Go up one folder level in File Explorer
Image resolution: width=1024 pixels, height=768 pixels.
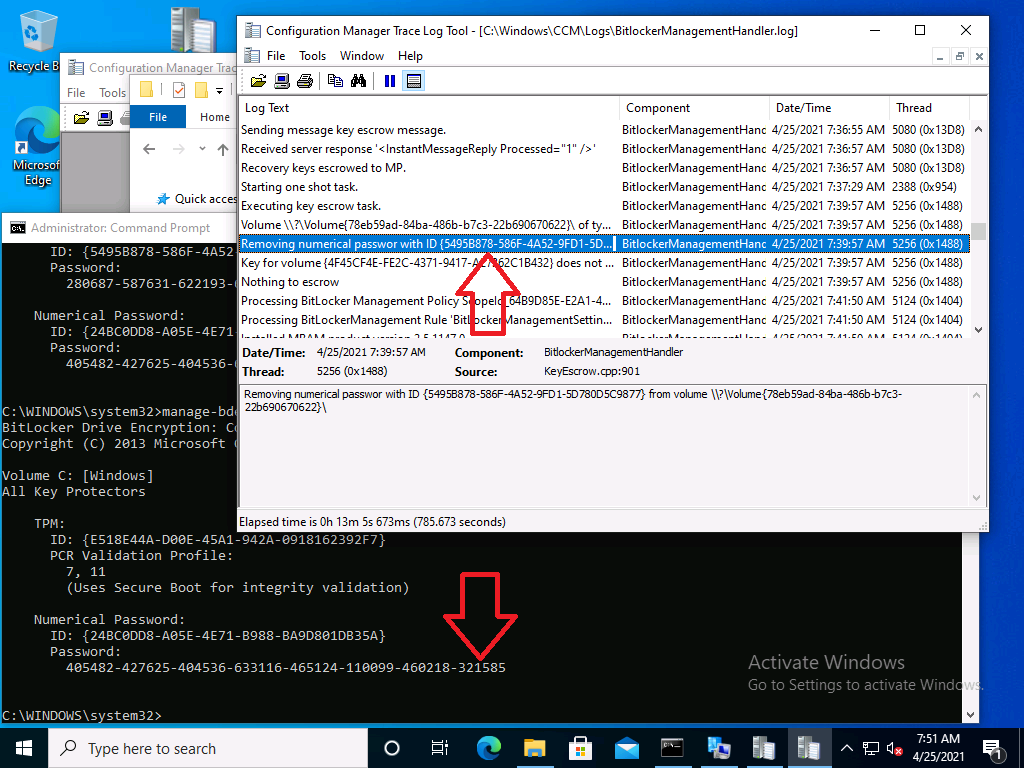coord(223,150)
